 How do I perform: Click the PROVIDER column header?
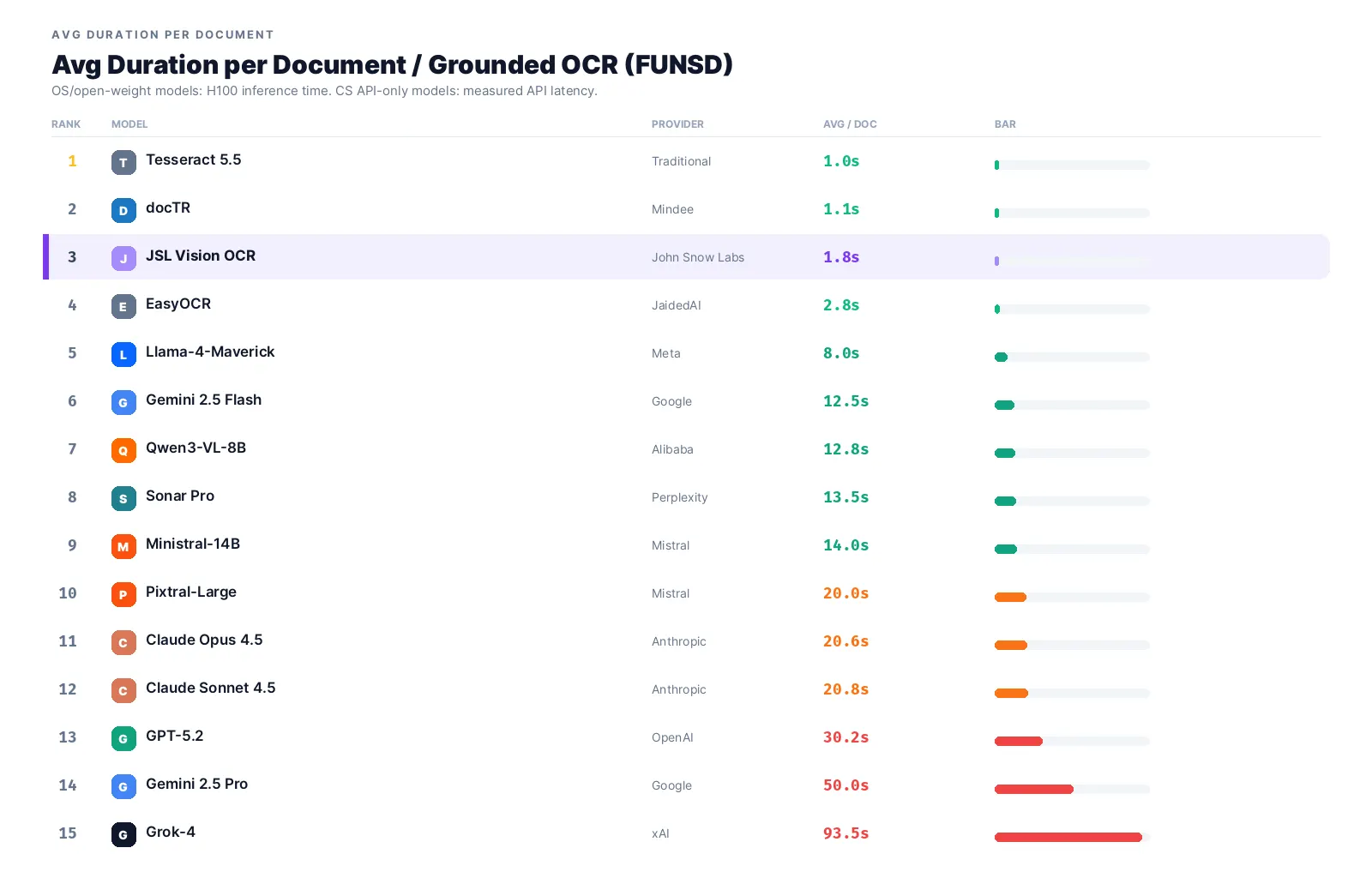pyautogui.click(x=677, y=124)
